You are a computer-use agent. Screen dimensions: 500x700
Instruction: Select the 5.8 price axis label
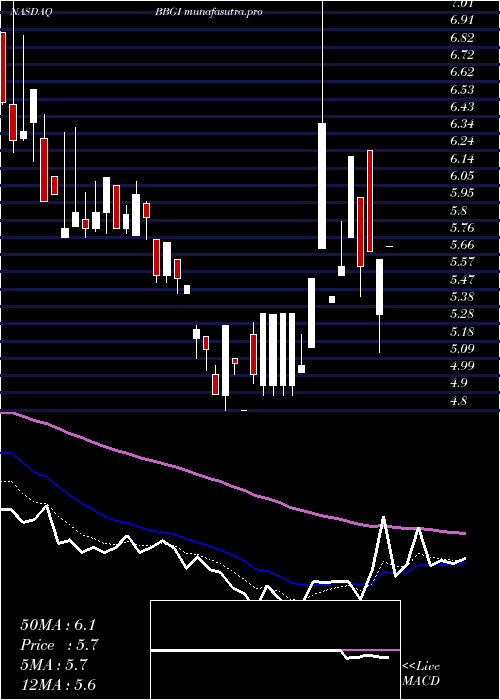pos(459,210)
